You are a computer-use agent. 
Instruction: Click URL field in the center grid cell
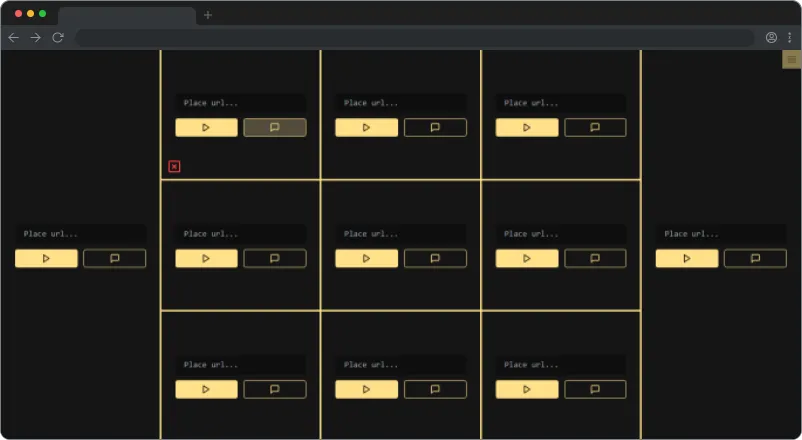click(x=400, y=234)
